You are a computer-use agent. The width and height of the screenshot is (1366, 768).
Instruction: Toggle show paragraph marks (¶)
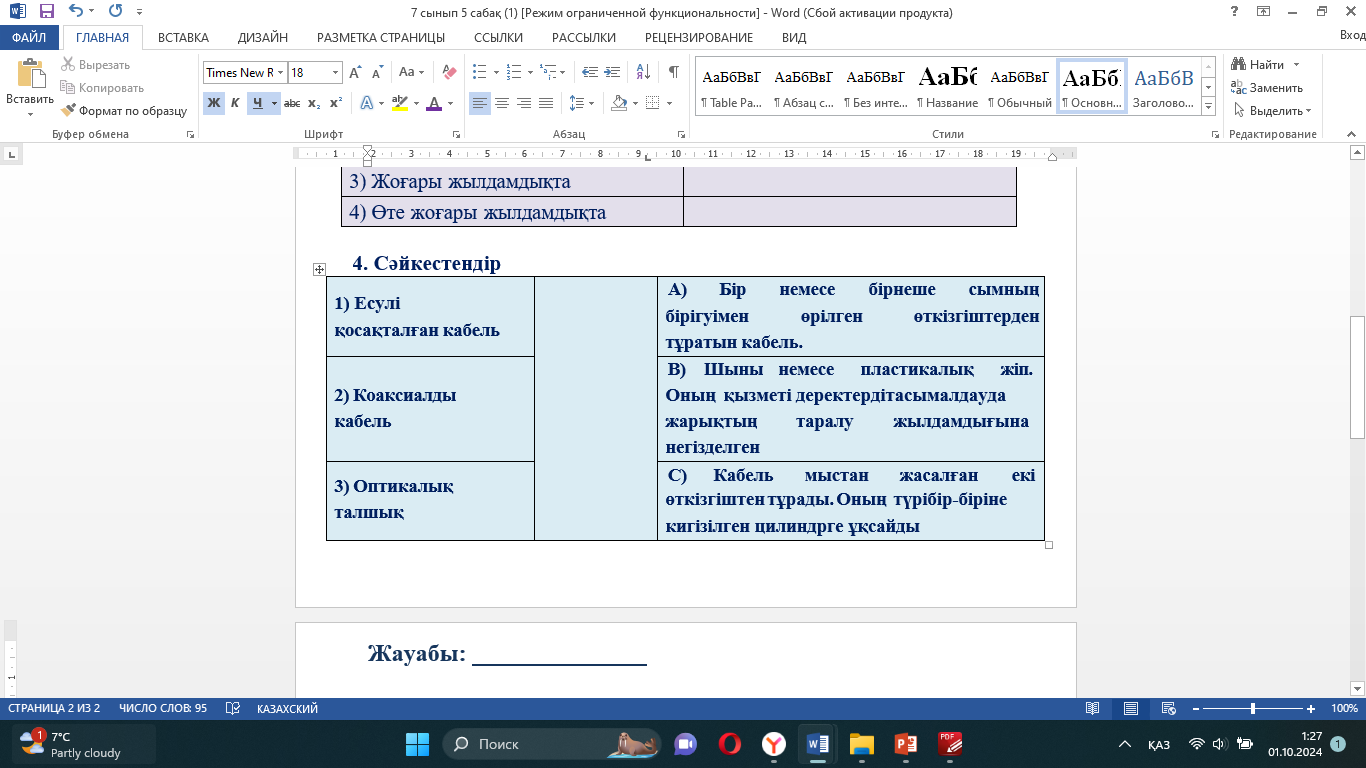[674, 73]
